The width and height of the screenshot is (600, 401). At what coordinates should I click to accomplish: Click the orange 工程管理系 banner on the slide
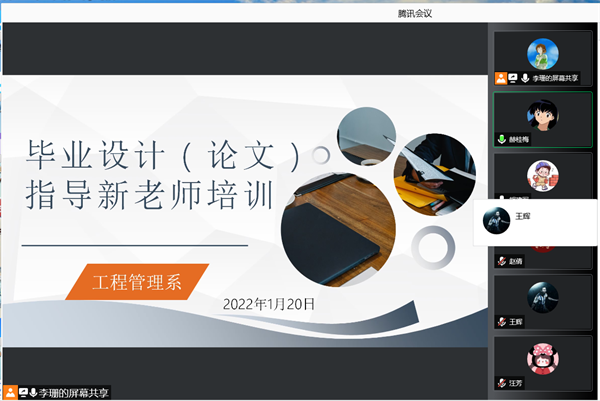(137, 282)
